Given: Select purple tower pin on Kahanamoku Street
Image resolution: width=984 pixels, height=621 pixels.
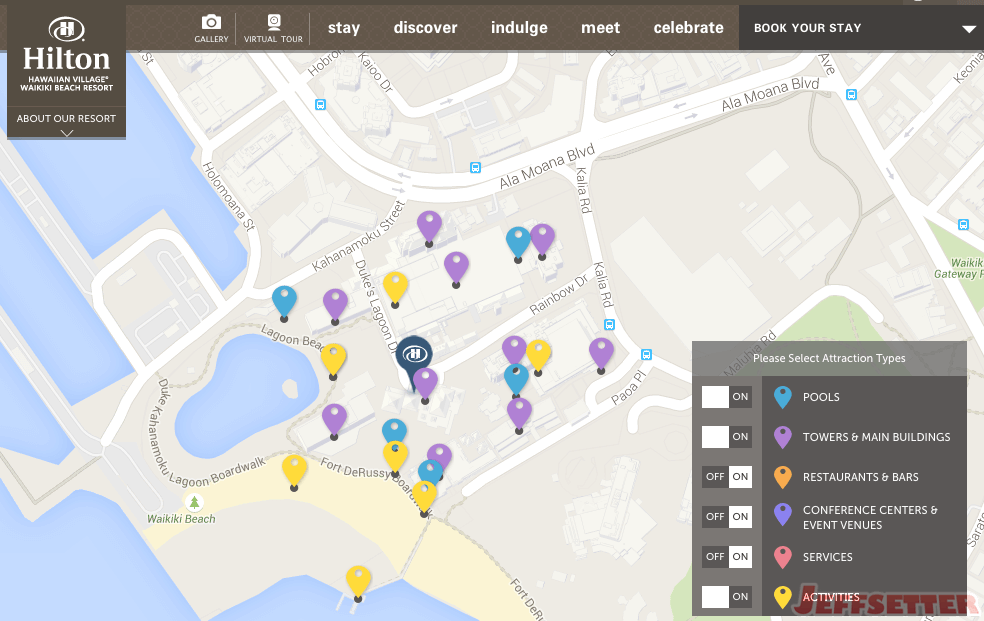Looking at the screenshot, I should [429, 227].
